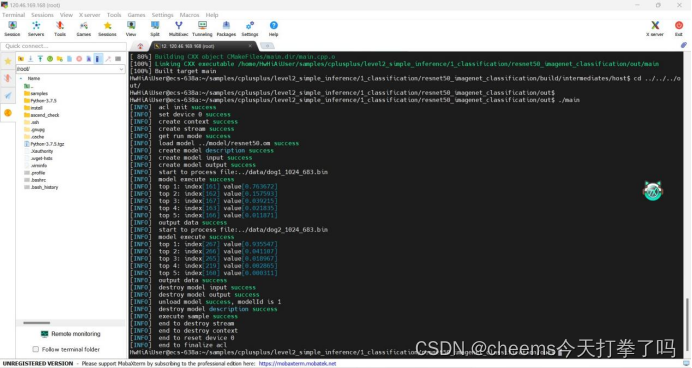This screenshot has height=368, width=692.
Task: Select the Python-3.7.5 folder
Action: pos(40,101)
